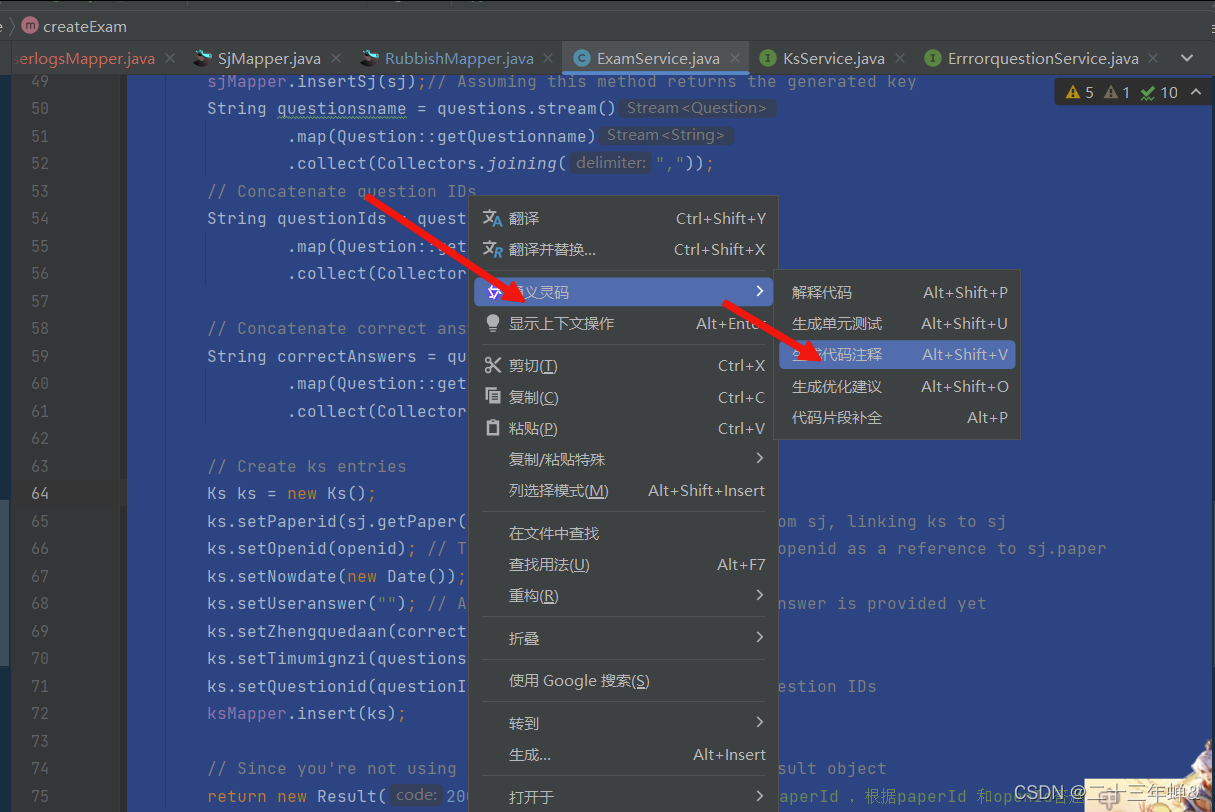Close the KsService.java tab
The image size is (1215, 812).
(900, 59)
